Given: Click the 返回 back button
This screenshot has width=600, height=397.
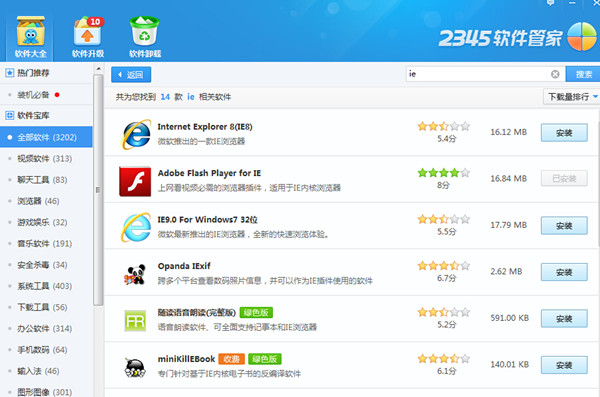Looking at the screenshot, I should click(131, 75).
